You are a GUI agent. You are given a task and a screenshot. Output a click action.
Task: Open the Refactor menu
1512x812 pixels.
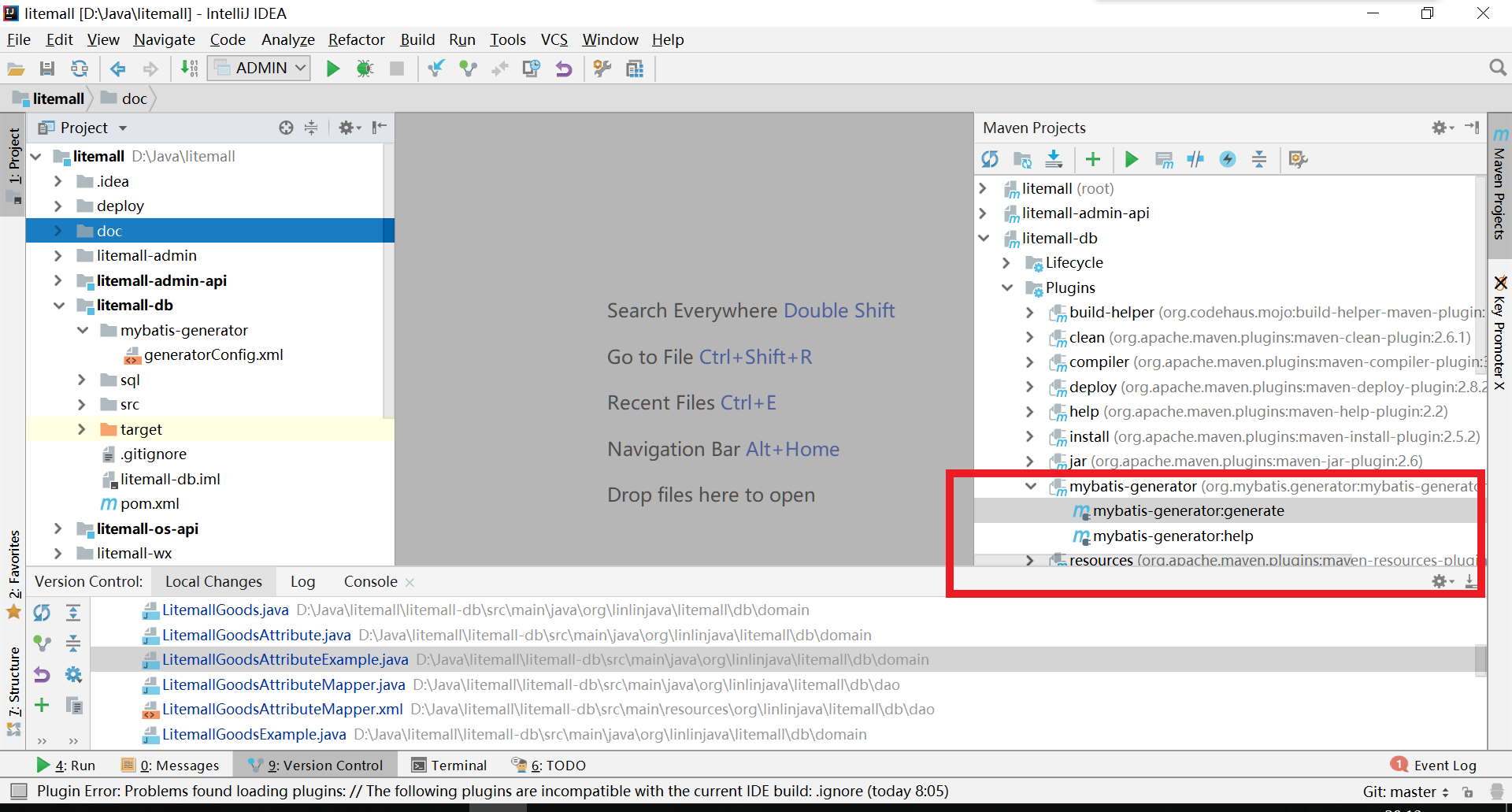click(x=356, y=39)
